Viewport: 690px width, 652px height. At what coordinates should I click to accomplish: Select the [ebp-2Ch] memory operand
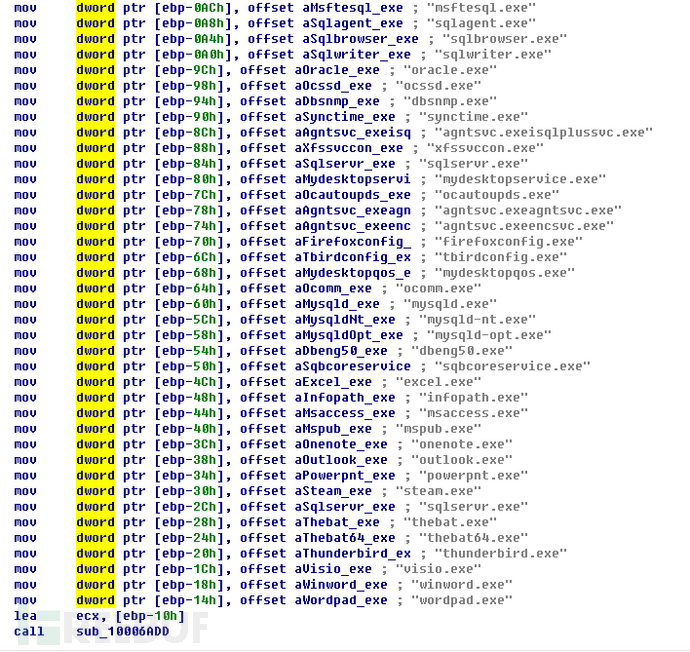(190, 507)
